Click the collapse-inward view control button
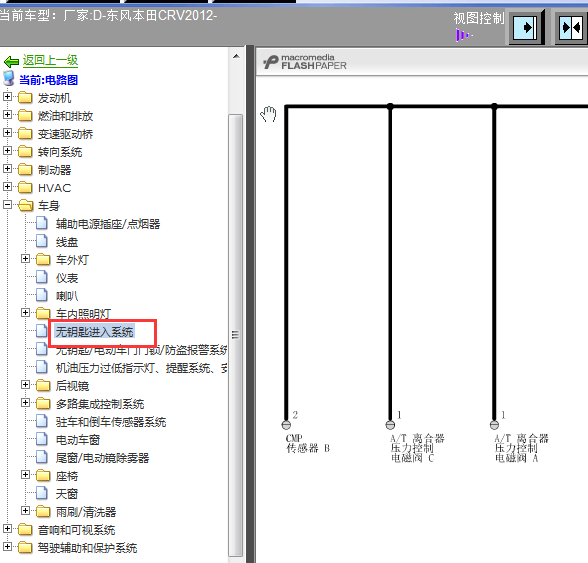This screenshot has height=563, width=588. click(572, 28)
